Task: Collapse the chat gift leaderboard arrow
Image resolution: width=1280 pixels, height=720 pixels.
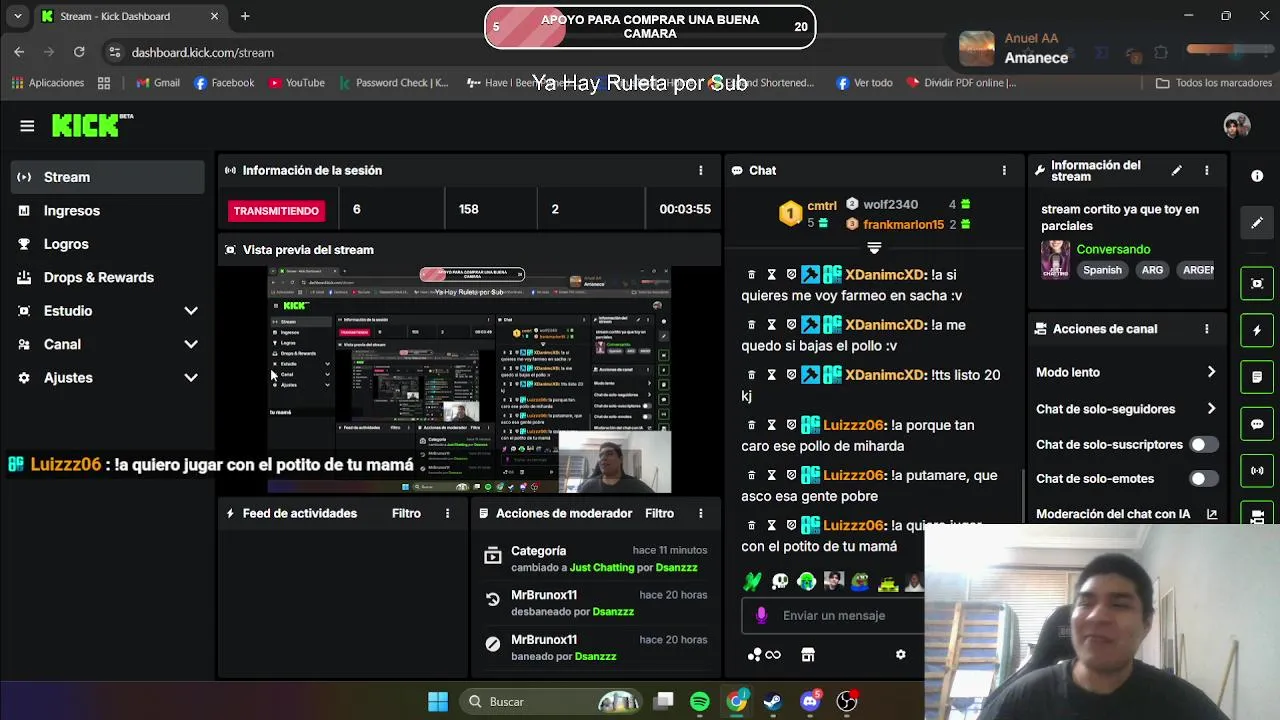Action: click(874, 247)
